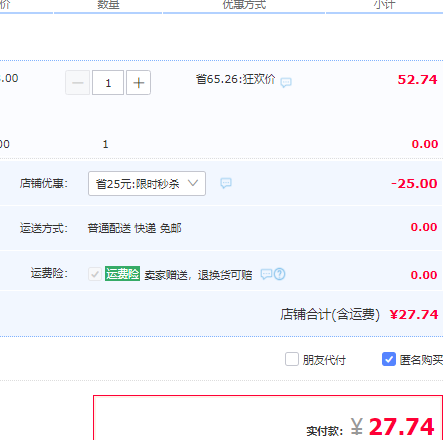The height and width of the screenshot is (440, 443).
Task: Click the green 运费险 badge
Action: 122,274
